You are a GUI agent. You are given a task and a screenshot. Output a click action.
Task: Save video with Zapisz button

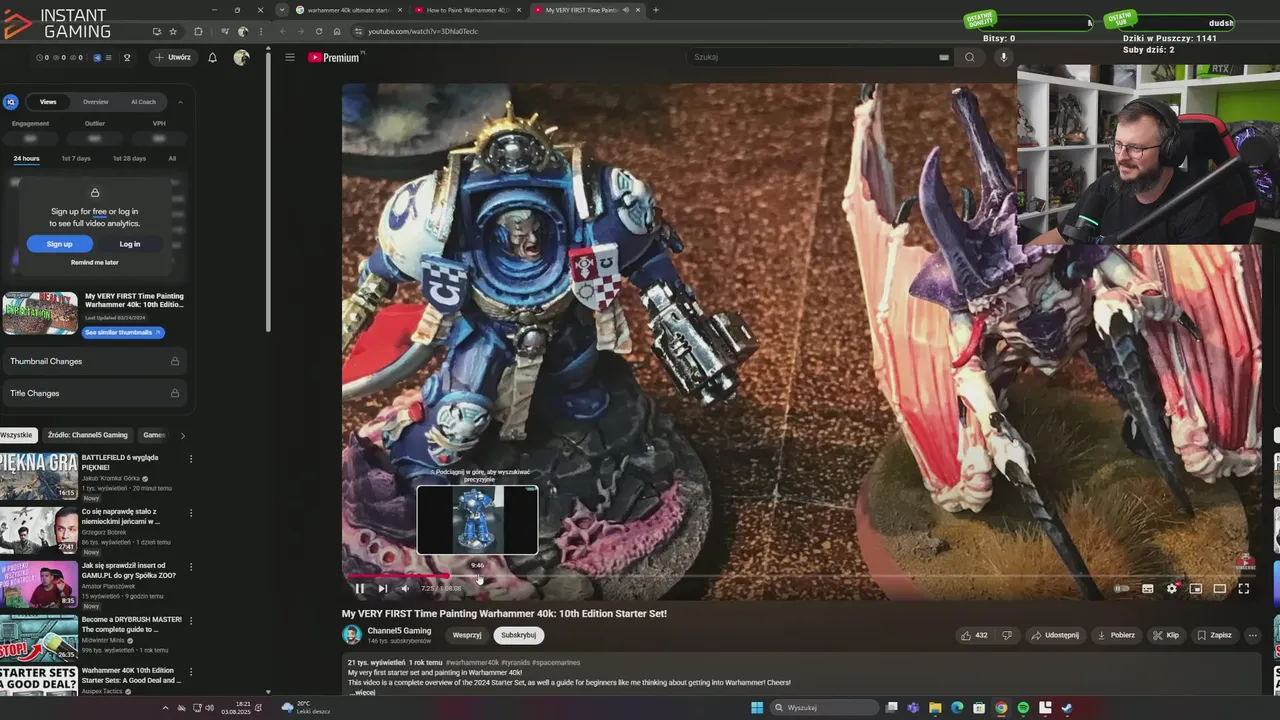coord(1214,635)
